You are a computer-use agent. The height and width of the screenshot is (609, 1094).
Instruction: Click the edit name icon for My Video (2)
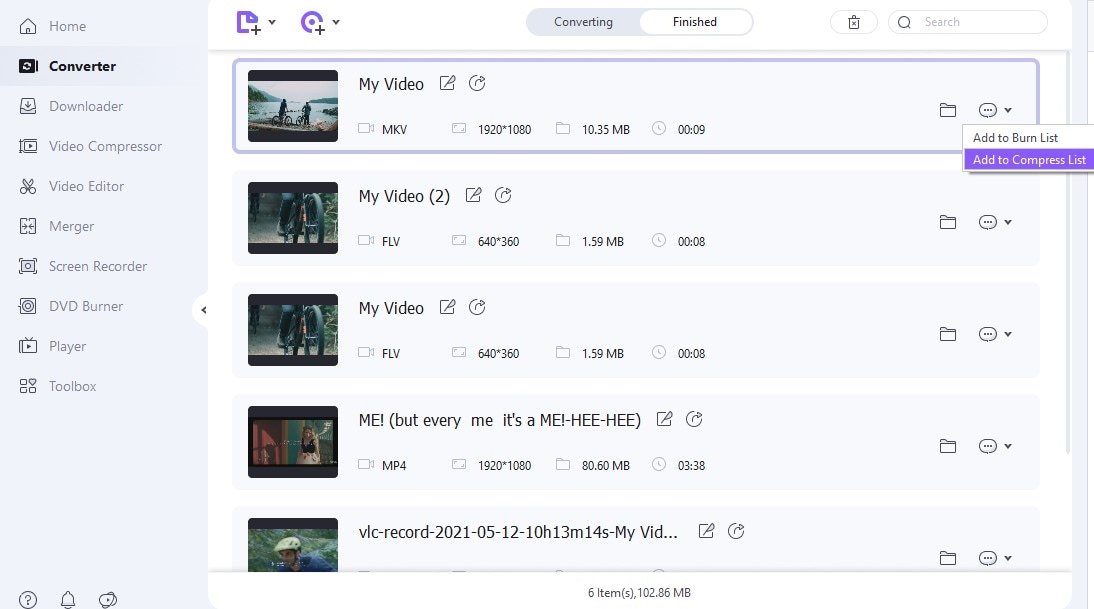click(473, 195)
